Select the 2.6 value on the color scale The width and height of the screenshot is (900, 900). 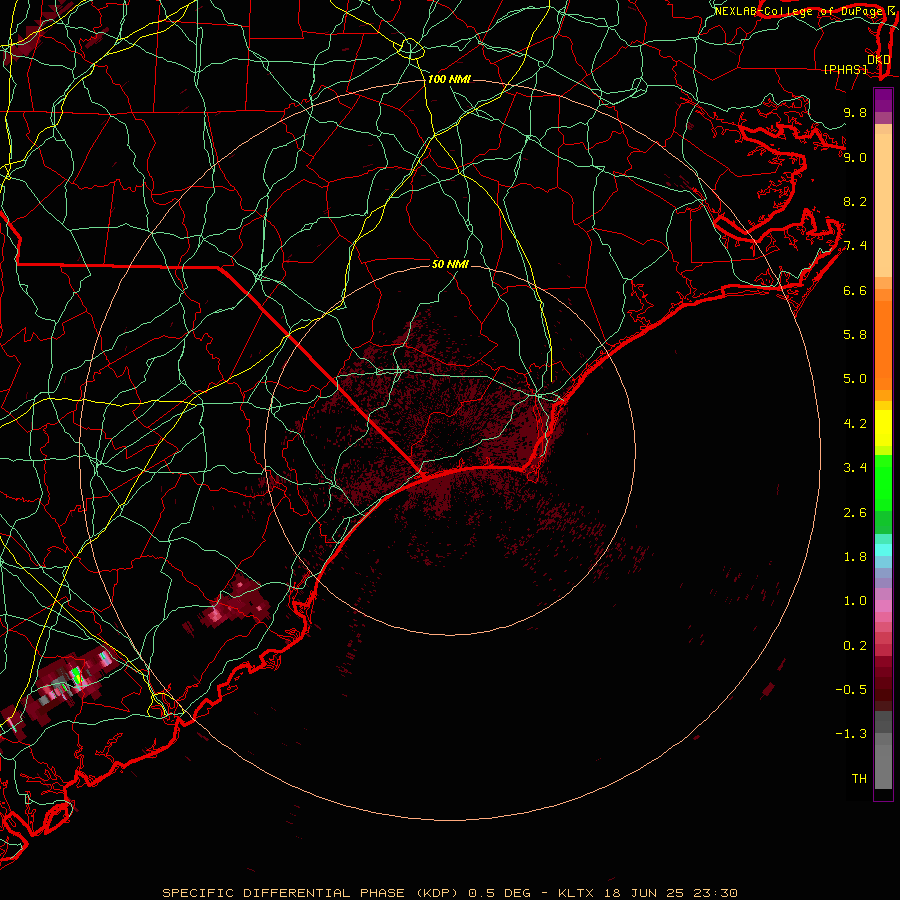[855, 512]
